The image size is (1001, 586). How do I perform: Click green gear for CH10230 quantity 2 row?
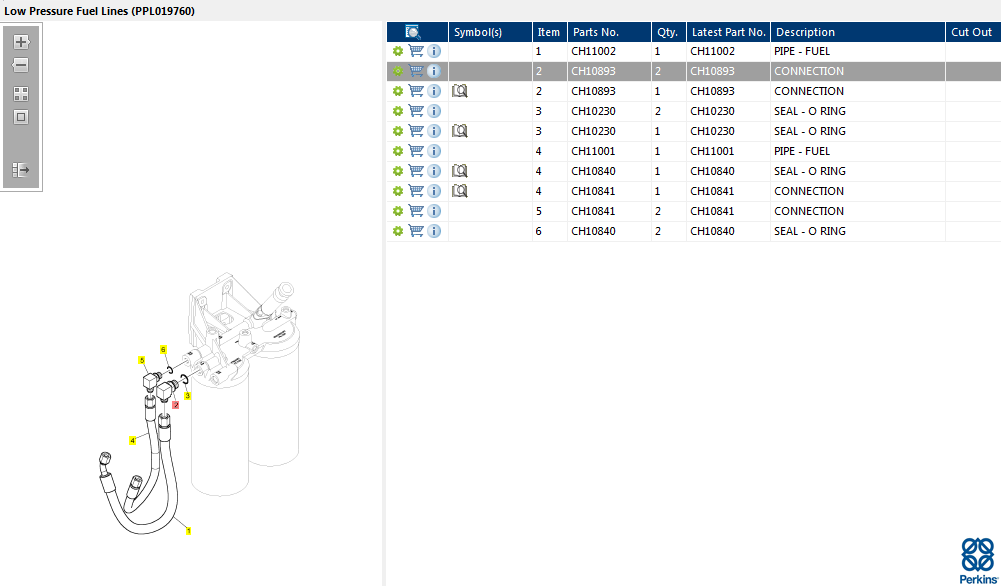pyautogui.click(x=398, y=111)
